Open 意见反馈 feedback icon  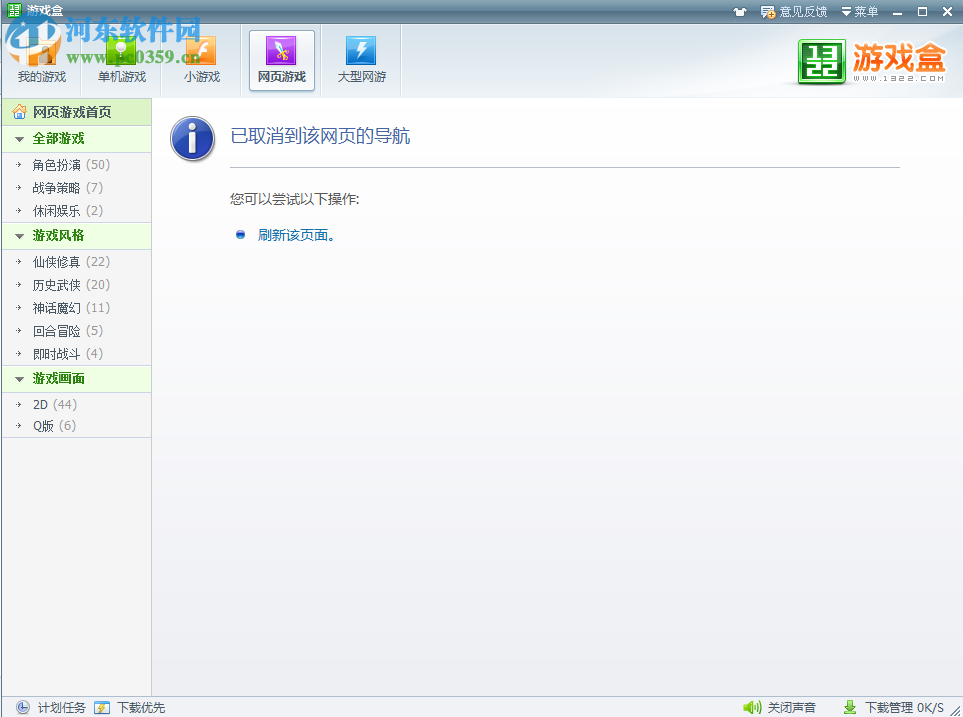(768, 11)
